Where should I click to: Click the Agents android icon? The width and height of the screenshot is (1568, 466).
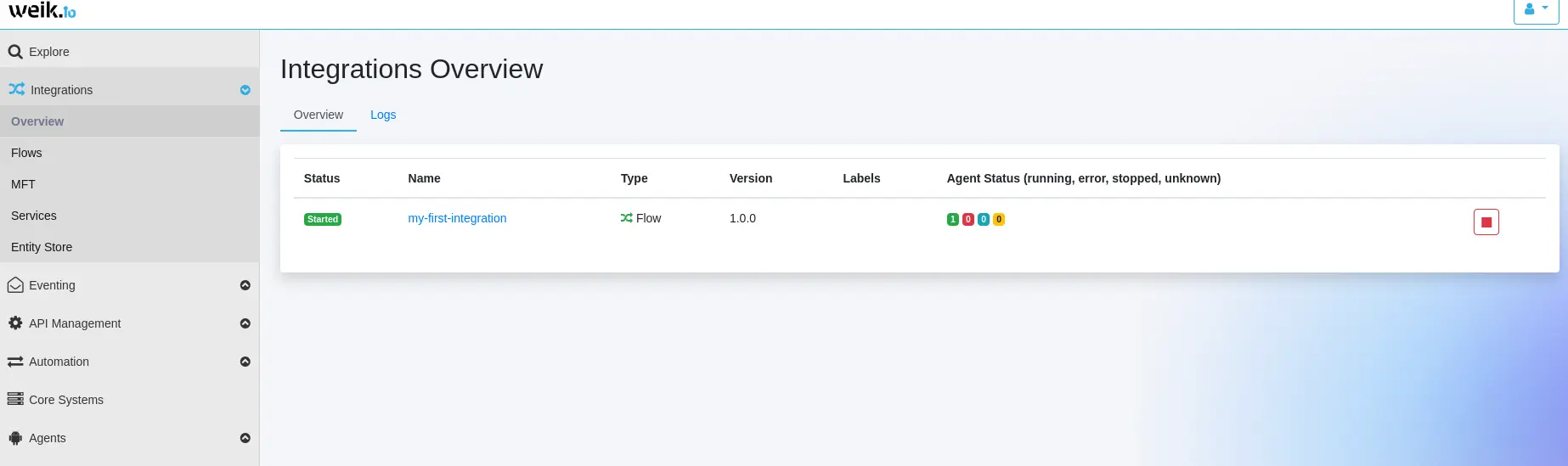point(15,438)
